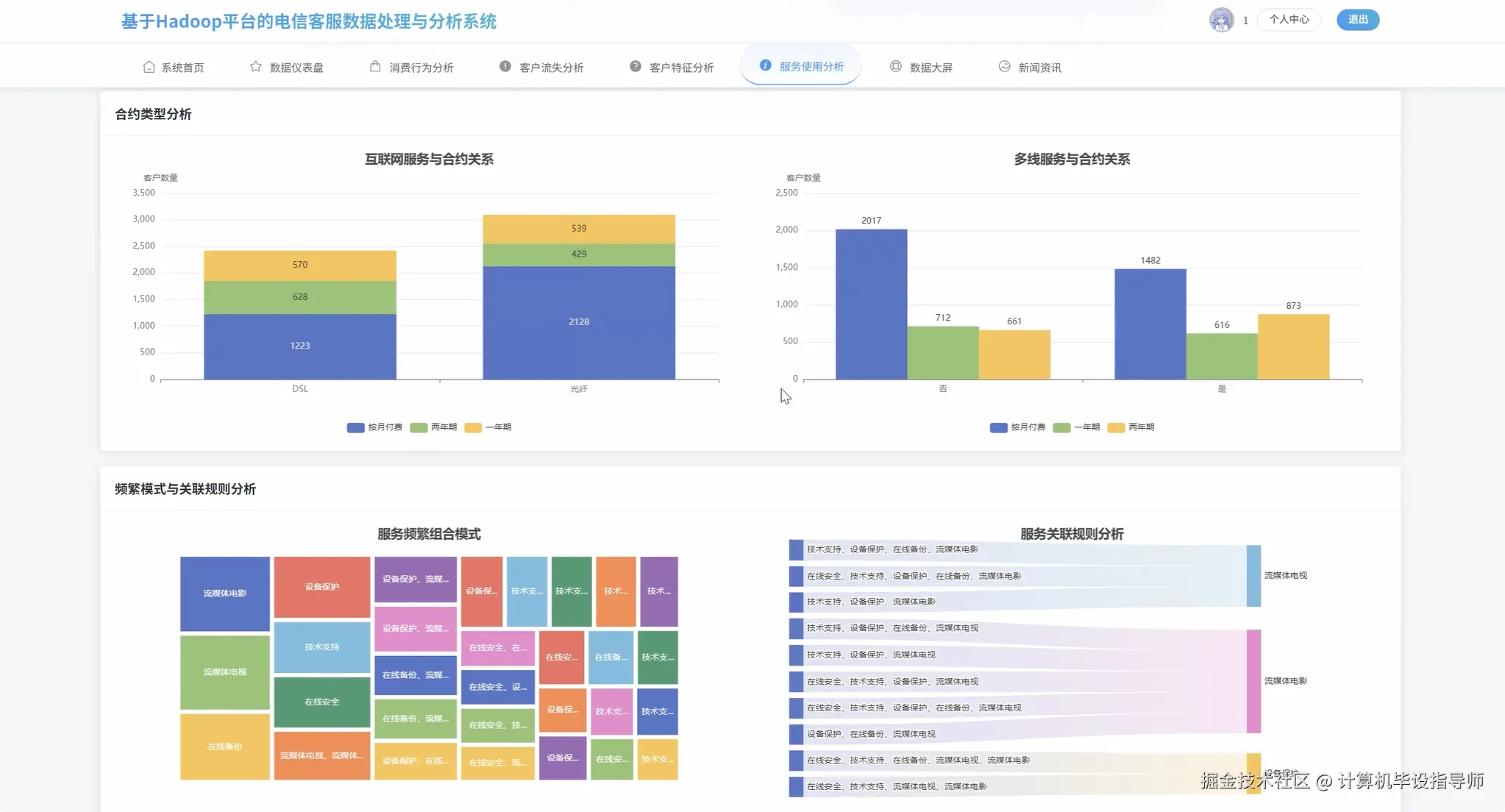Click the bag icon beside 消费行为分析

(375, 67)
